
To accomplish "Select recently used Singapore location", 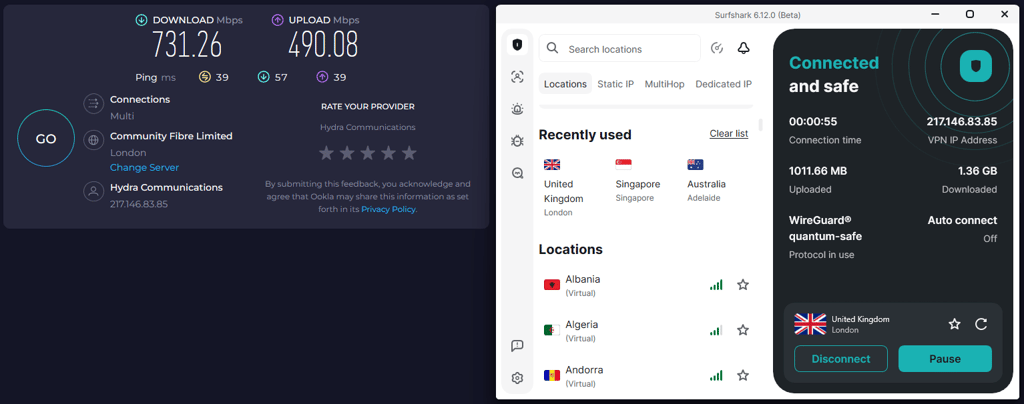I will [638, 180].
